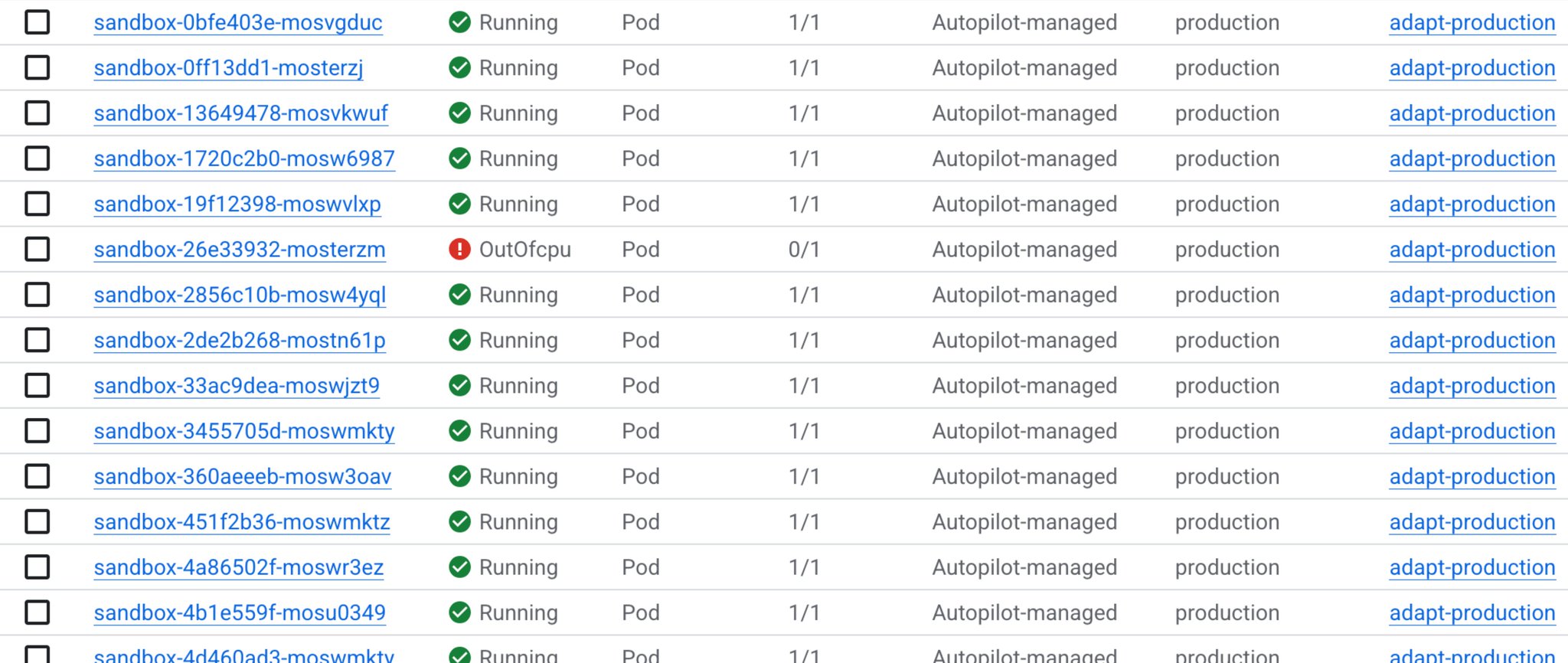The height and width of the screenshot is (663, 1568).
Task: Select the checkbox for sandbox-2de2b268-mostn61p
Action: [x=37, y=340]
